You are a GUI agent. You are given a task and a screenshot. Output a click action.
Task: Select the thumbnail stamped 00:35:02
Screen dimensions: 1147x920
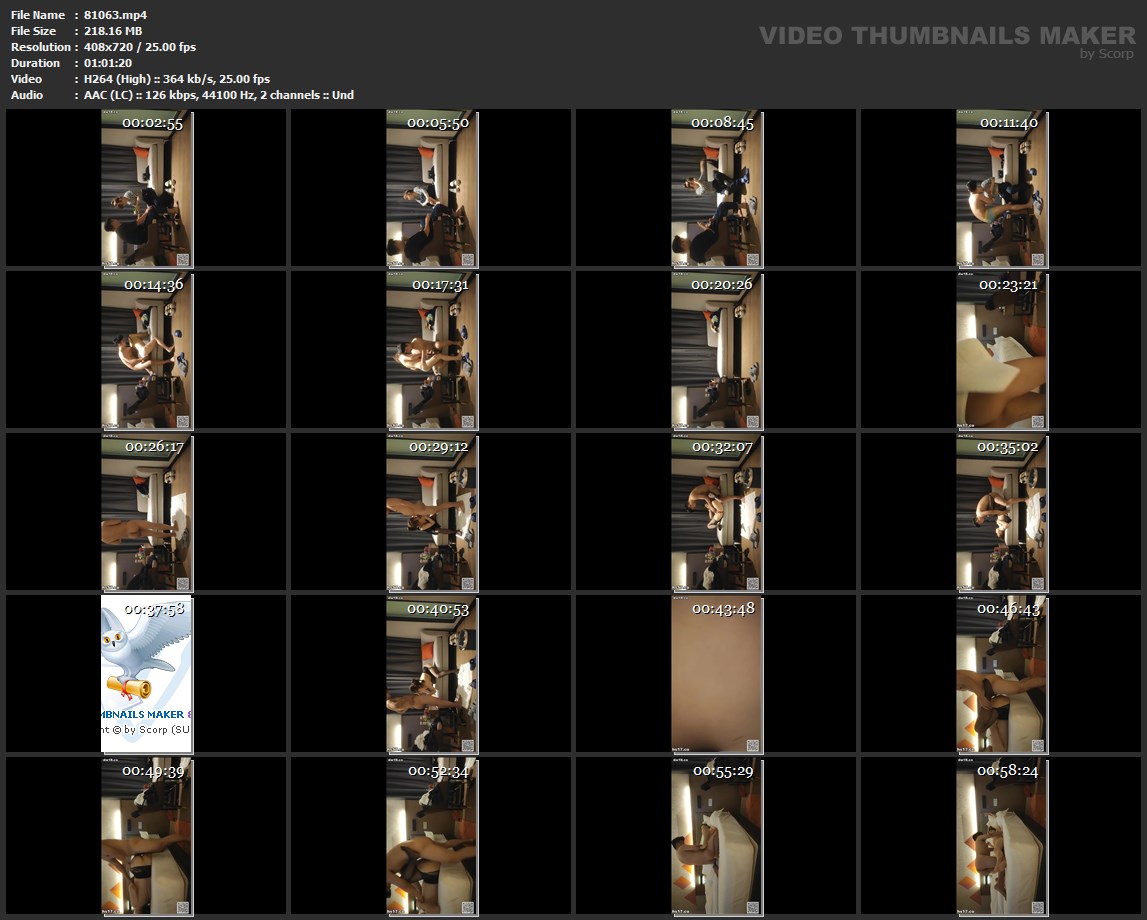[1001, 512]
